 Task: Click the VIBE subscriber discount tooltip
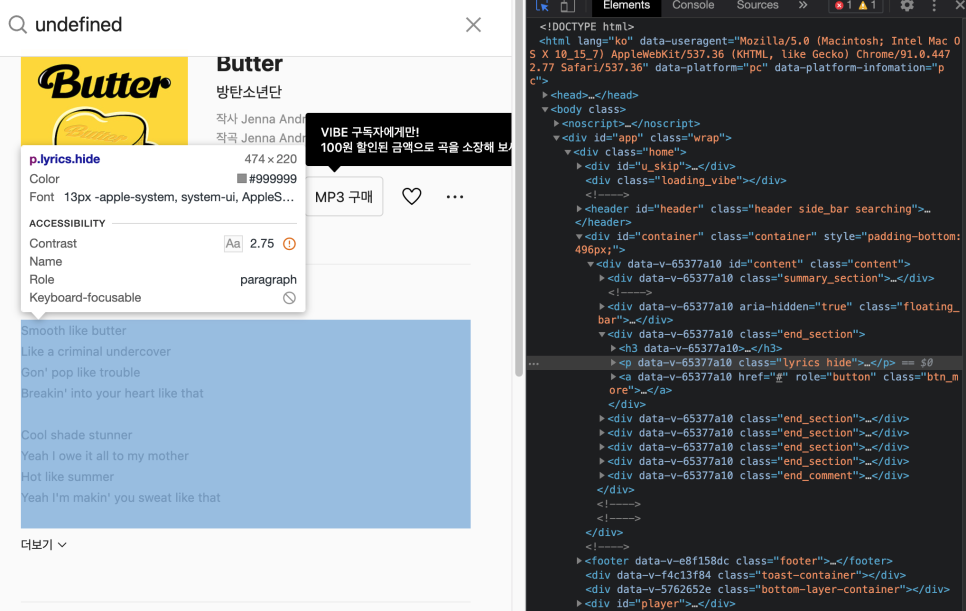point(408,140)
